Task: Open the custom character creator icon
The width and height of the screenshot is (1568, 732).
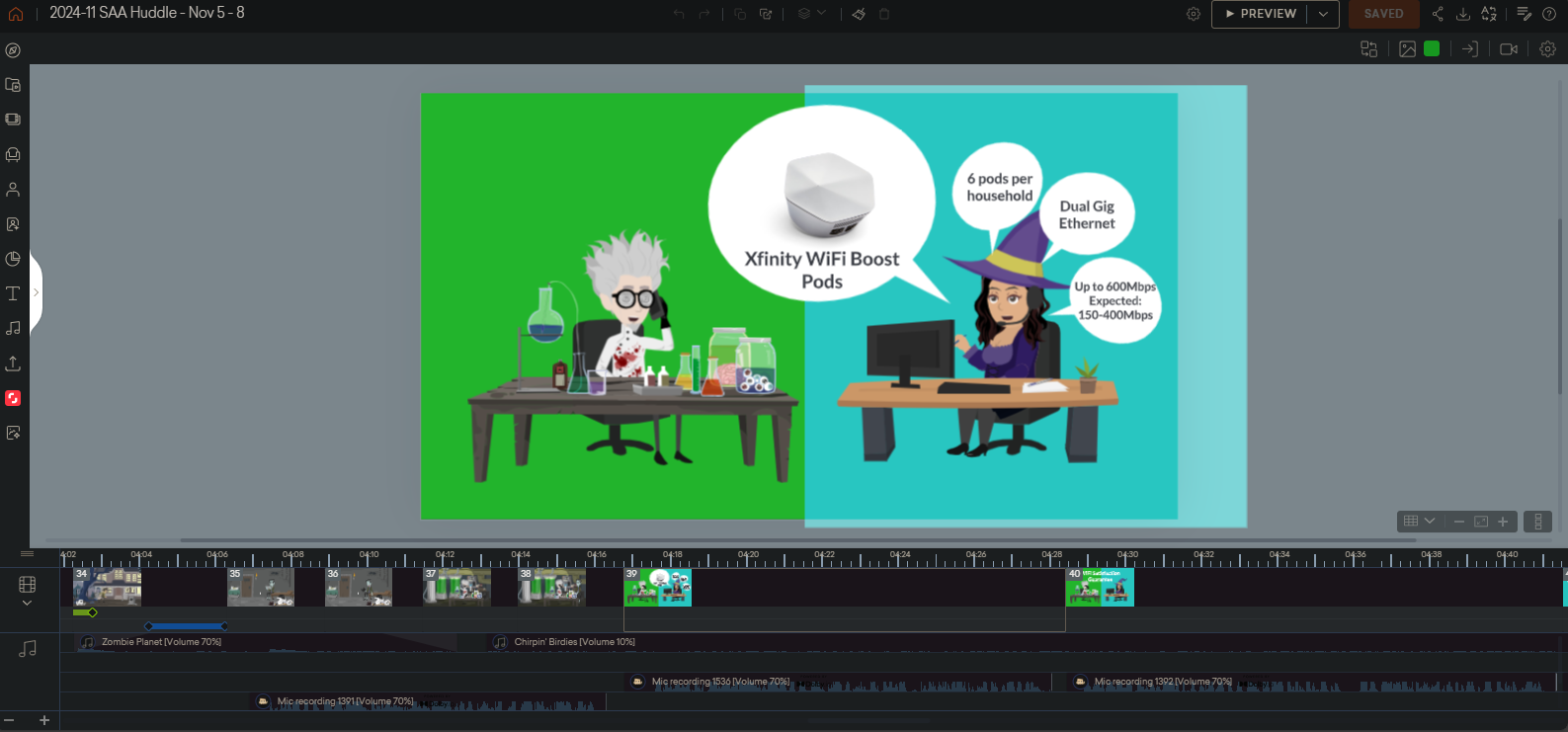Action: (13, 224)
